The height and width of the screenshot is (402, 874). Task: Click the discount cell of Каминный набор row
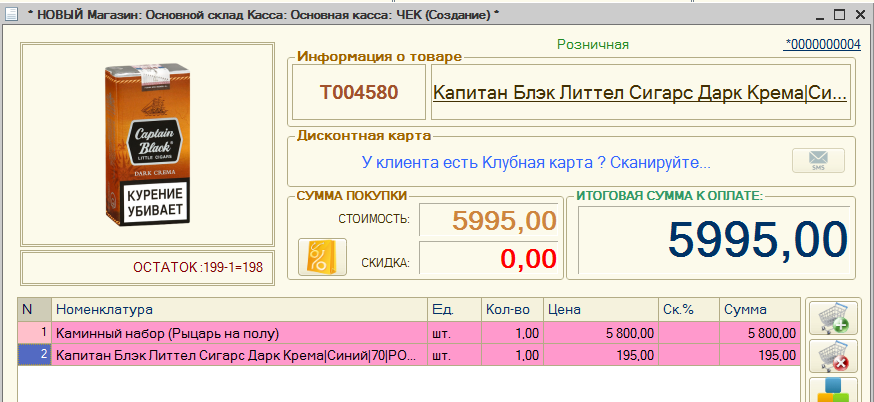pos(688,333)
